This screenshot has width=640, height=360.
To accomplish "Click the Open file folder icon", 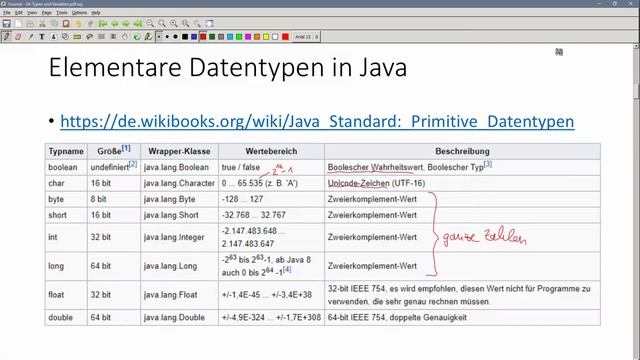I will [30, 24].
